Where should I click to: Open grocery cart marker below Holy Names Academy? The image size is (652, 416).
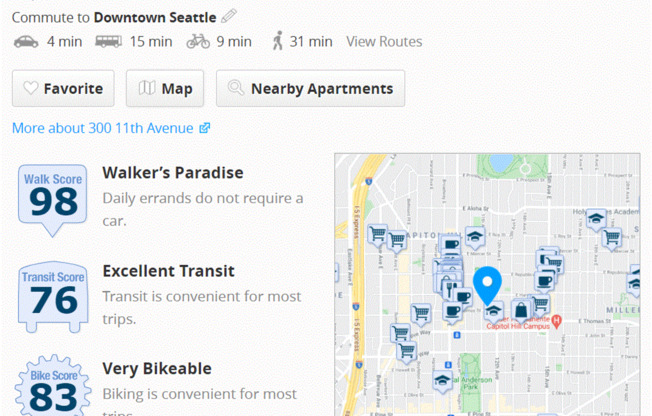pyautogui.click(x=612, y=238)
